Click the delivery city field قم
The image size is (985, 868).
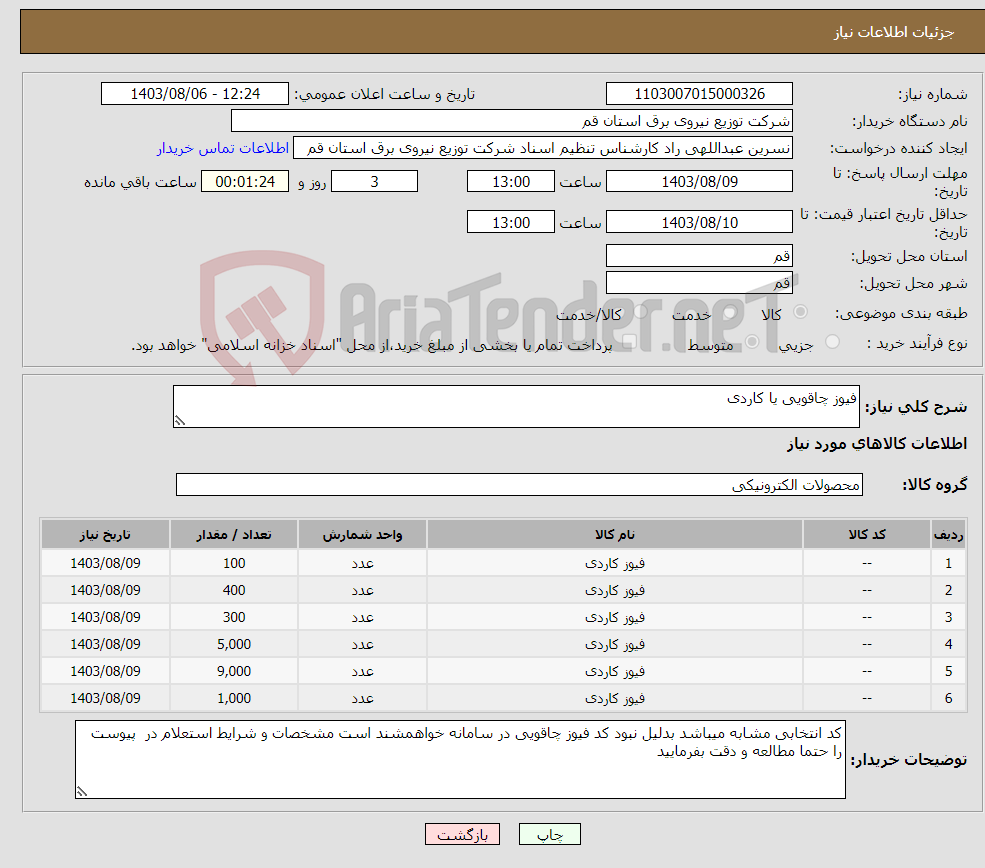[699, 283]
